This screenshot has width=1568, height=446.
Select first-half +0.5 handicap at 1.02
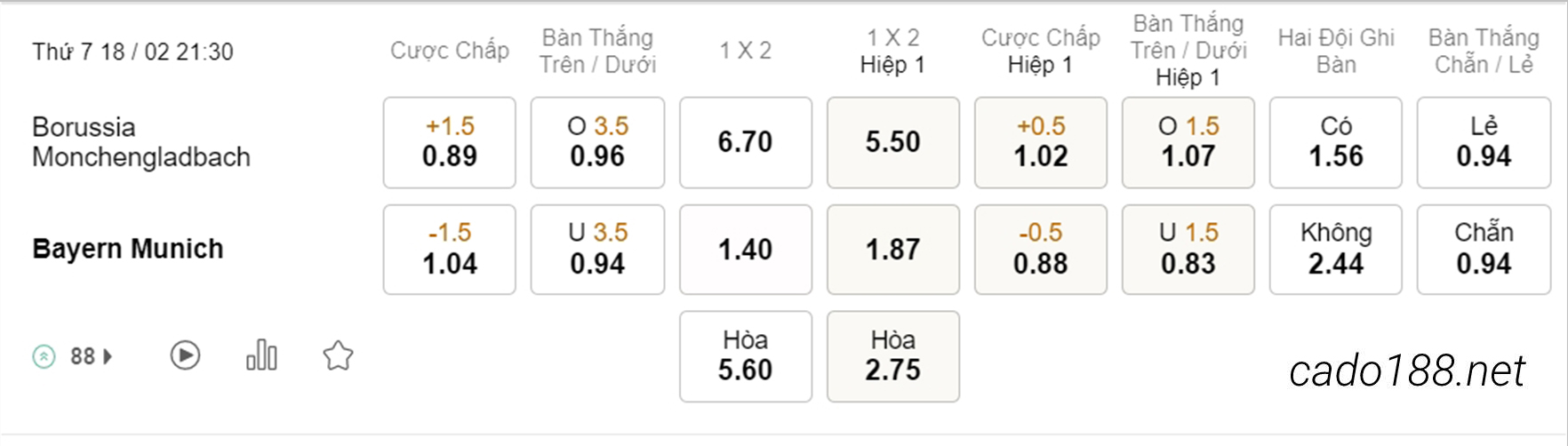click(x=1041, y=142)
